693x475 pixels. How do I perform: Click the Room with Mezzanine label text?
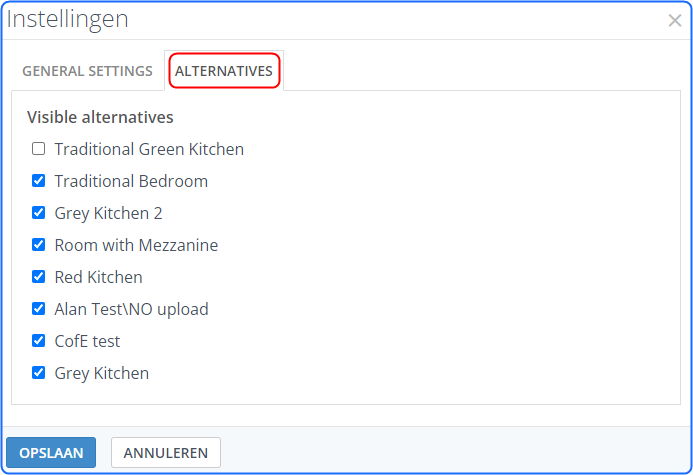click(x=136, y=245)
